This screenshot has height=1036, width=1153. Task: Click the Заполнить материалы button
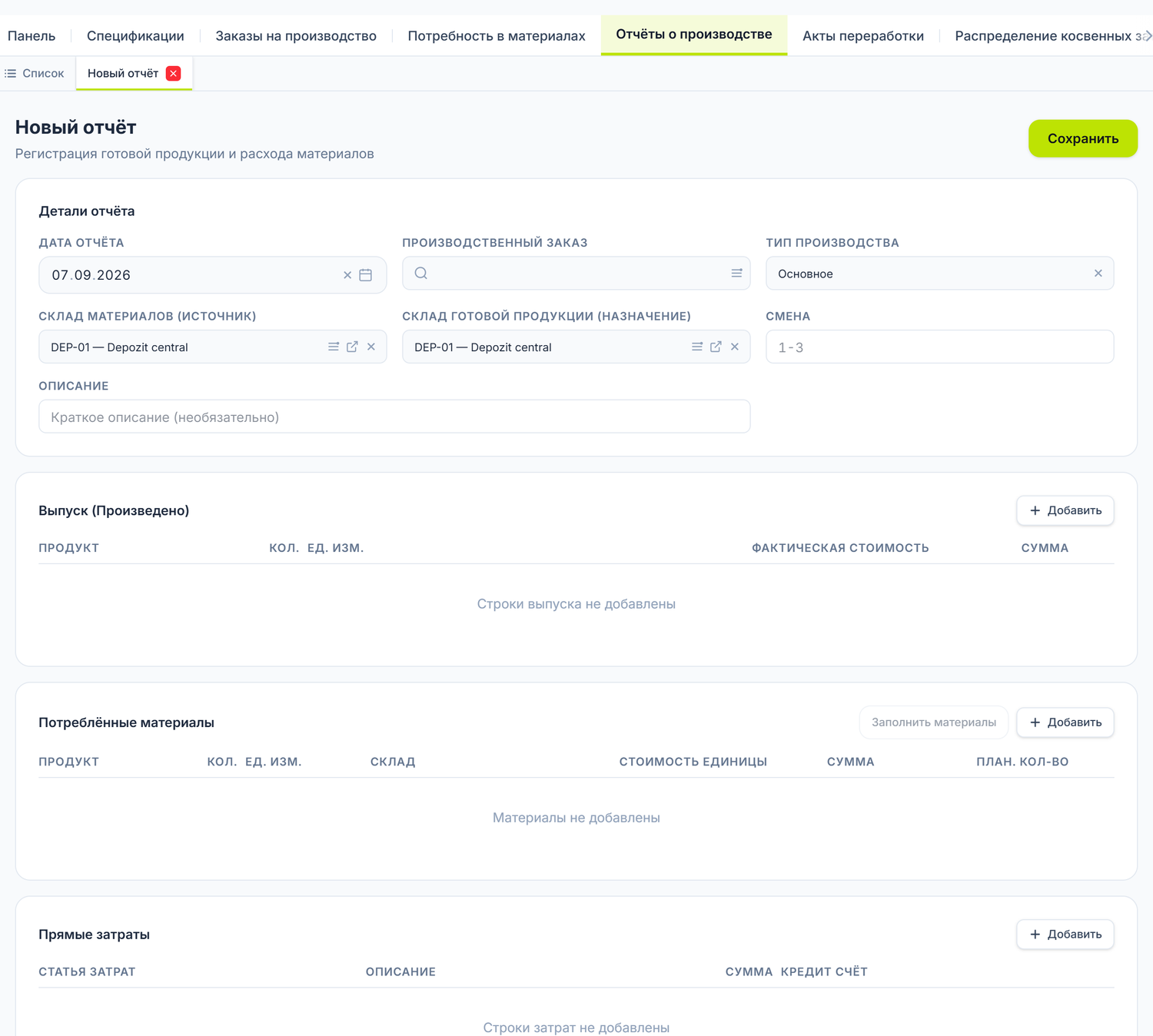pyautogui.click(x=934, y=722)
